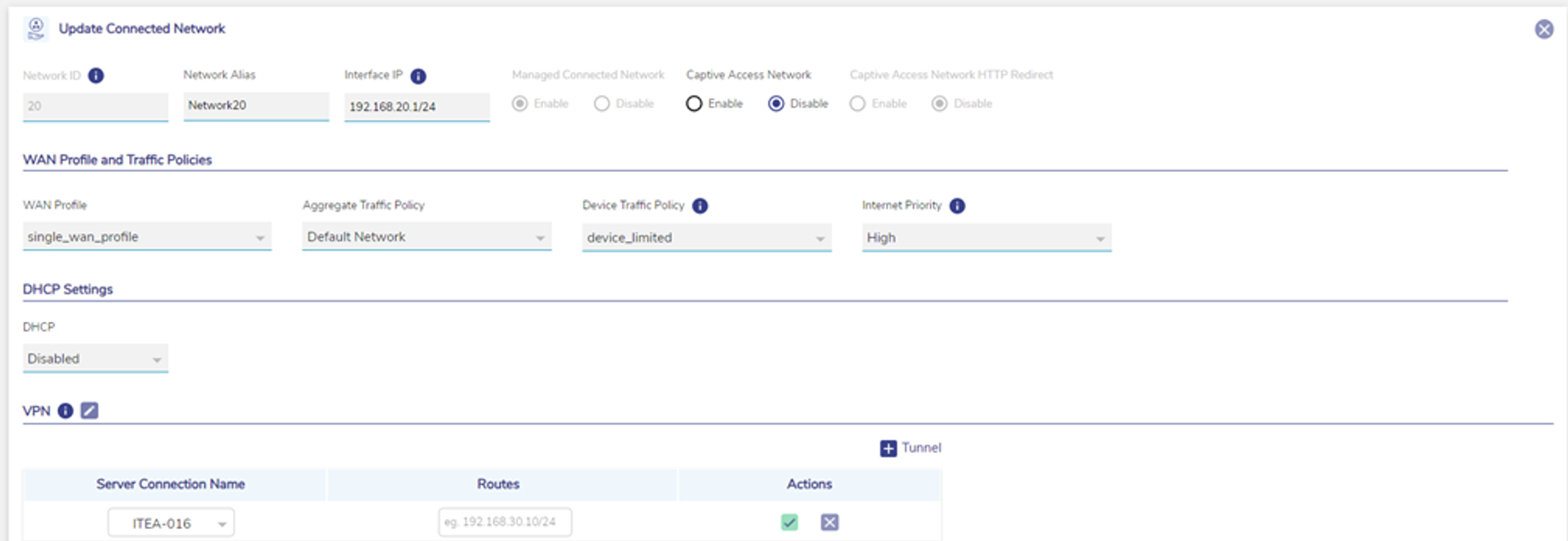
Task: Click the Routes input field
Action: (505, 523)
